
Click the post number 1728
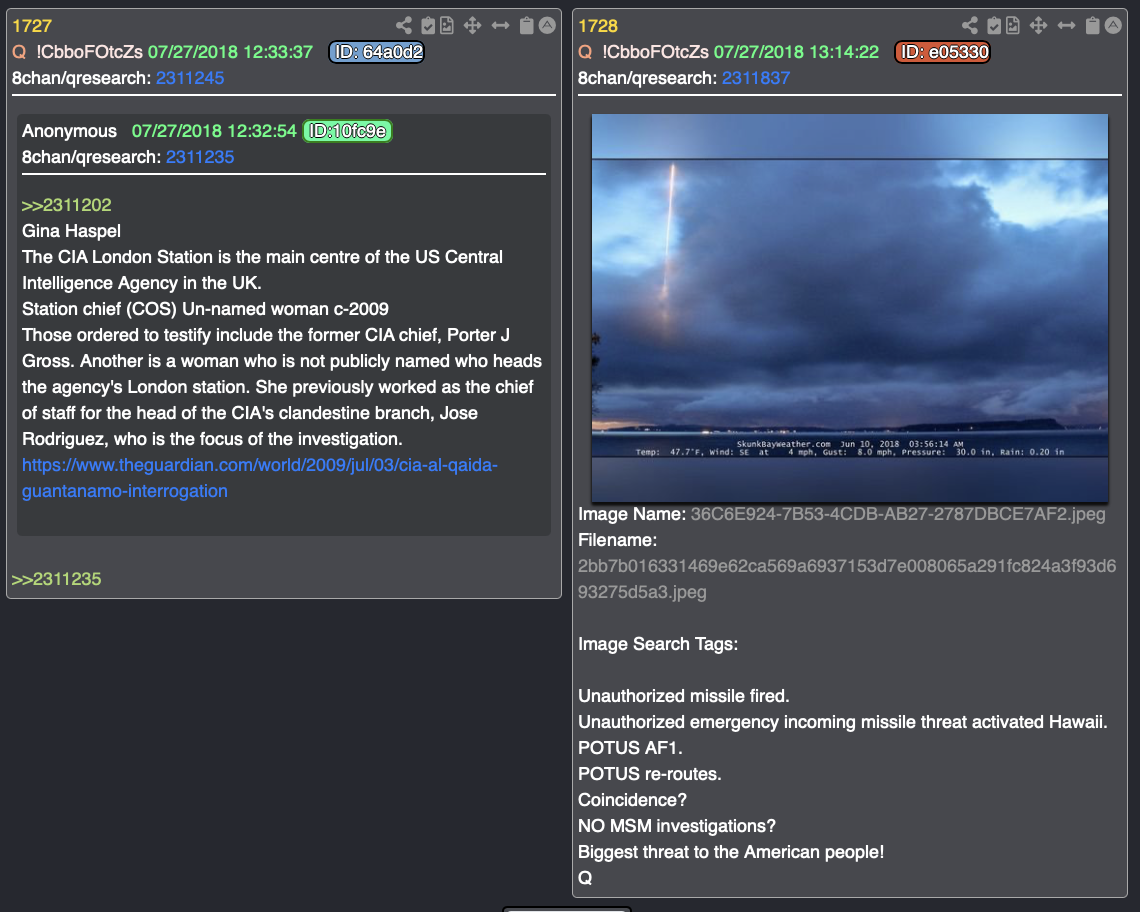pos(598,26)
